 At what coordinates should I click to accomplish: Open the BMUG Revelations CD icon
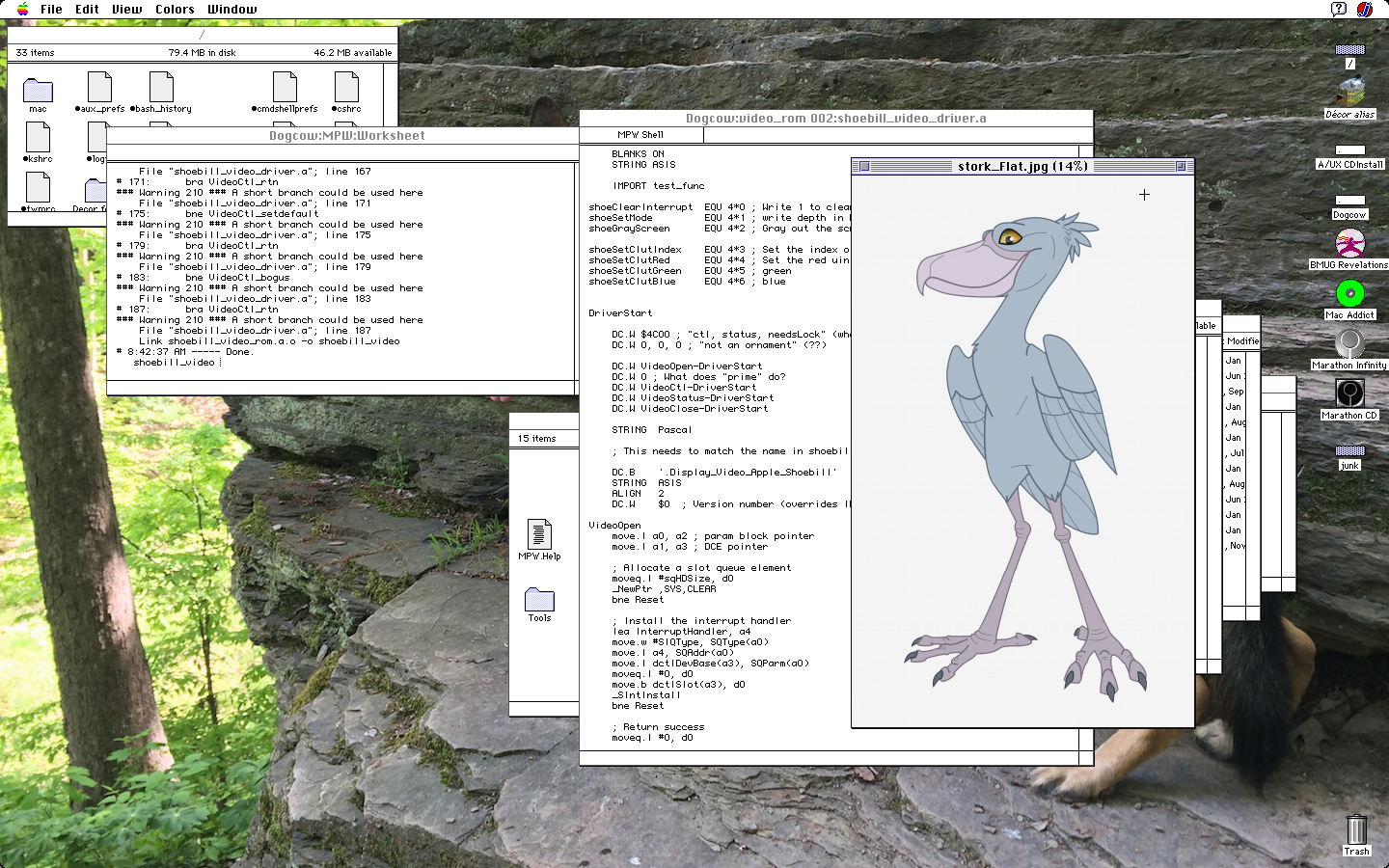pos(1349,243)
